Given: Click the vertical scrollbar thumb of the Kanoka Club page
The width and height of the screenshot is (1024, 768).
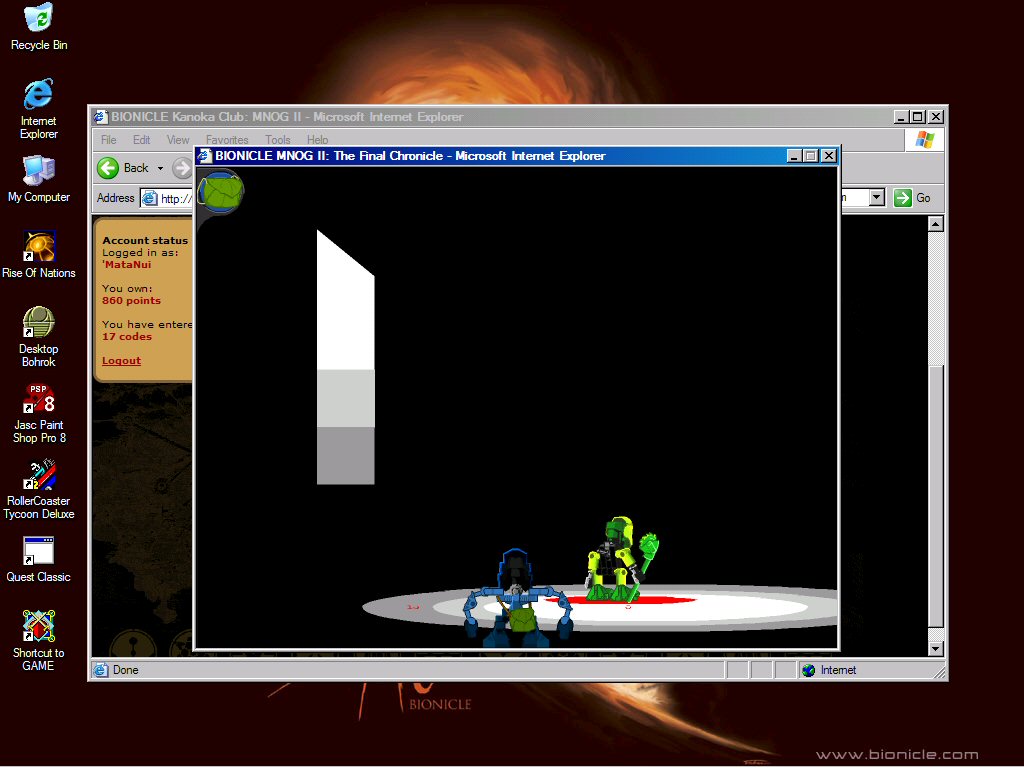Looking at the screenshot, I should point(935,498).
